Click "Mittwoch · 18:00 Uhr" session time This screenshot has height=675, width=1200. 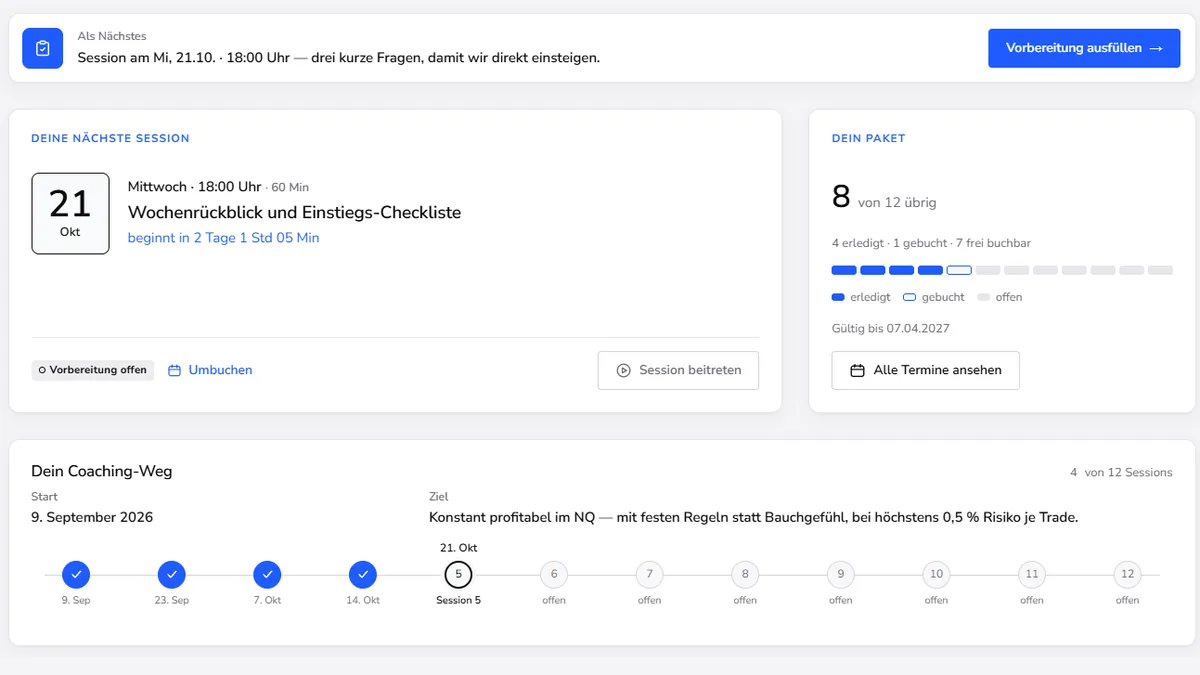194,187
